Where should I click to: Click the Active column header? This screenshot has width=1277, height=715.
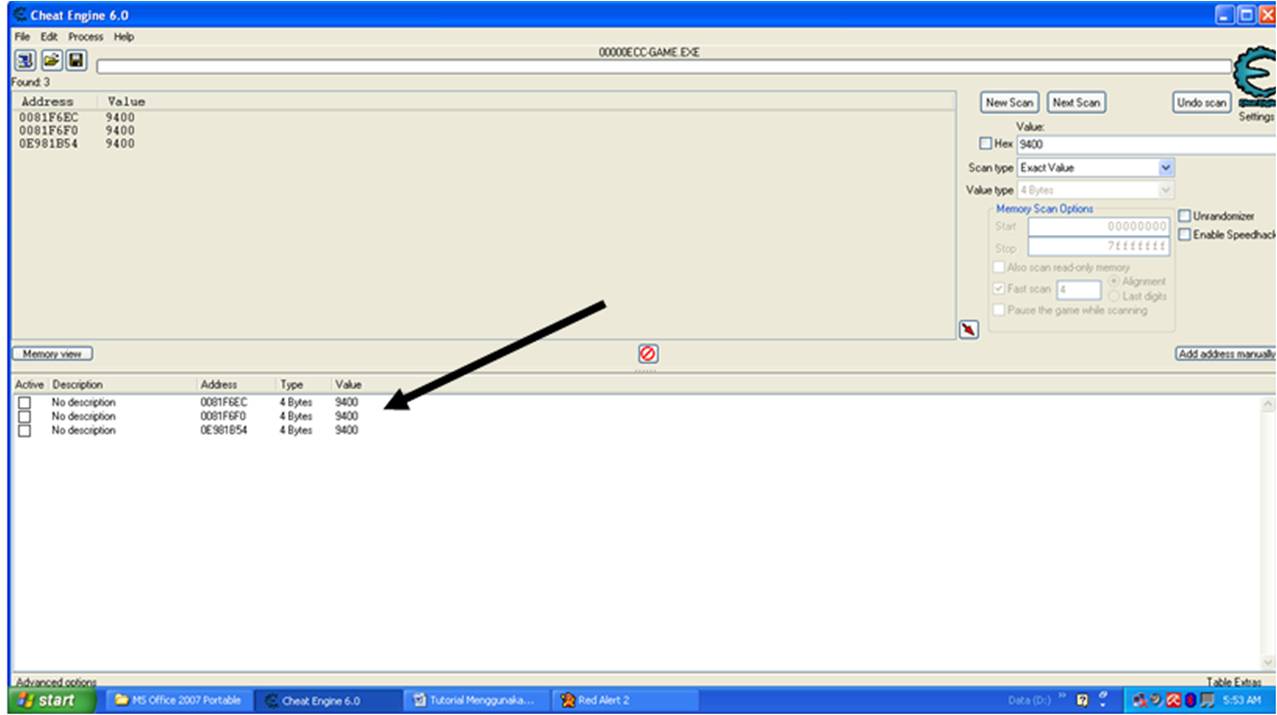click(29, 384)
